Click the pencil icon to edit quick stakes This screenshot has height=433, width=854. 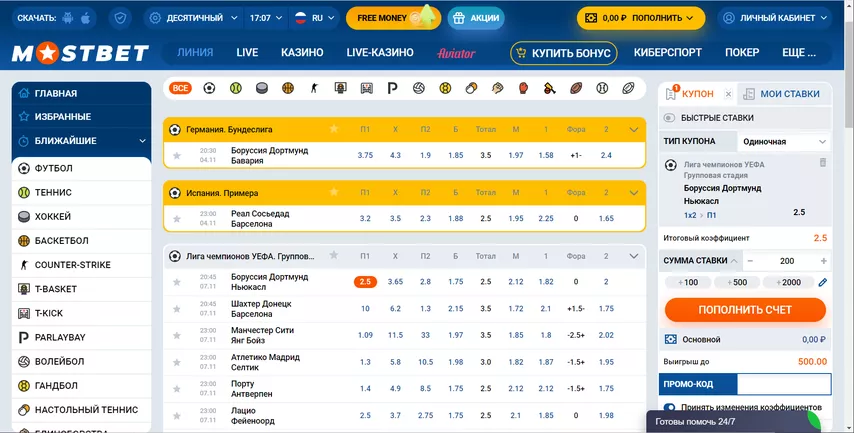pos(823,282)
